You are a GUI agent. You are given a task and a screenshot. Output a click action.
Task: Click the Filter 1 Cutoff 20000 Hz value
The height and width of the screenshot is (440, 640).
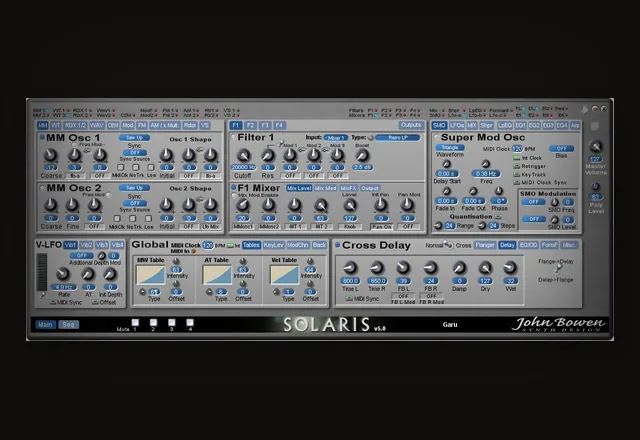click(244, 167)
